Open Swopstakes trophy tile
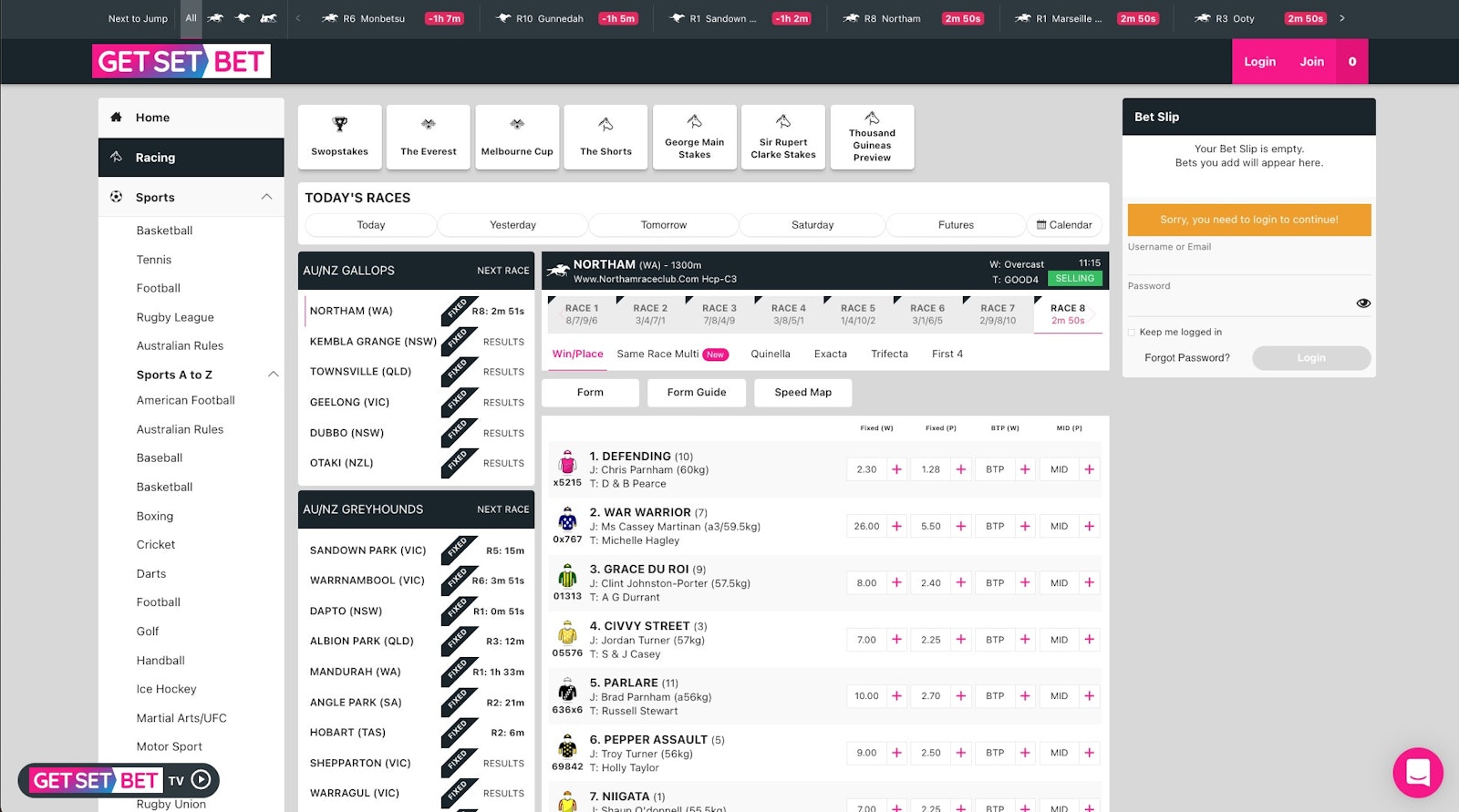 (339, 137)
